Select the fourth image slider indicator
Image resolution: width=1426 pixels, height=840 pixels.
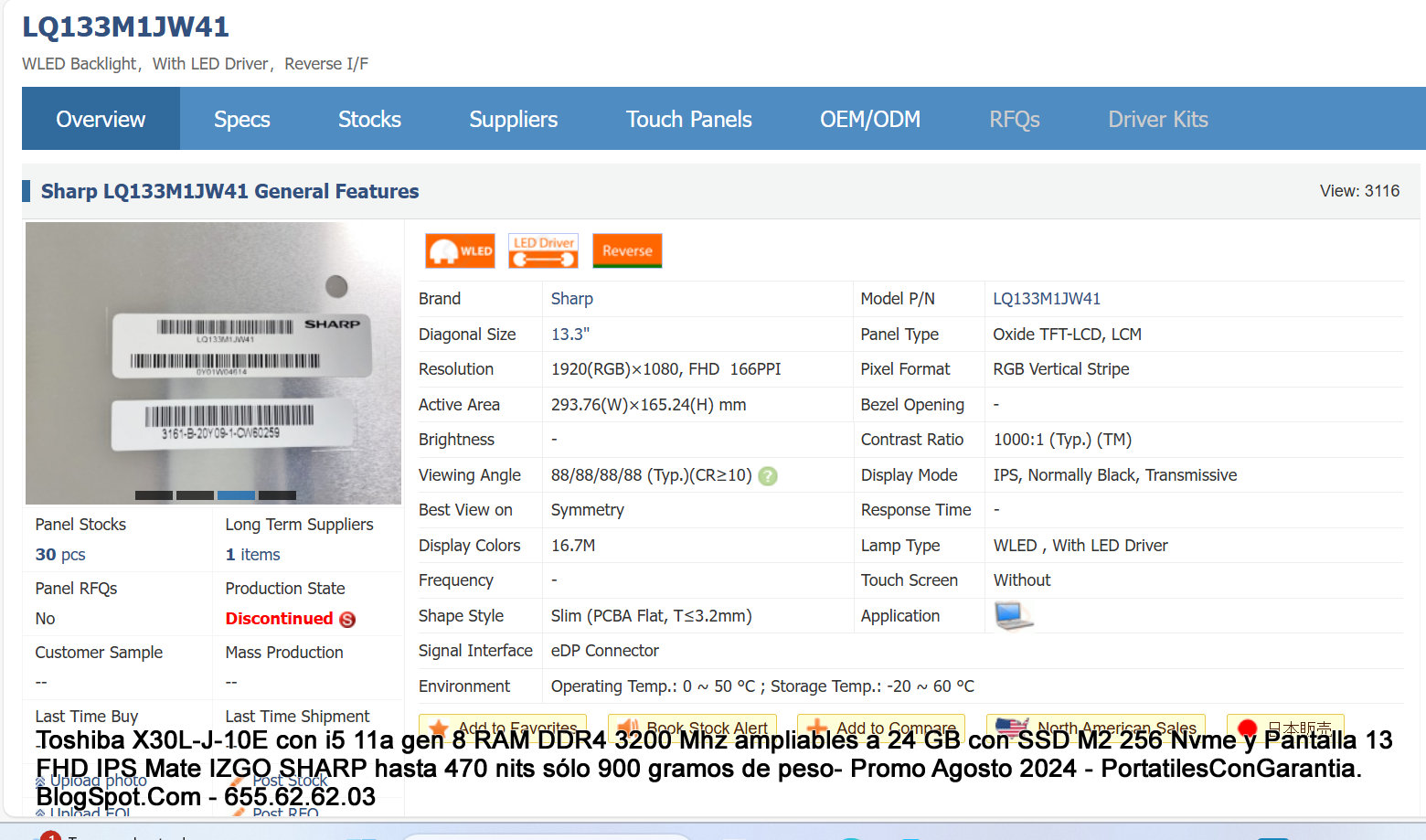[x=277, y=495]
